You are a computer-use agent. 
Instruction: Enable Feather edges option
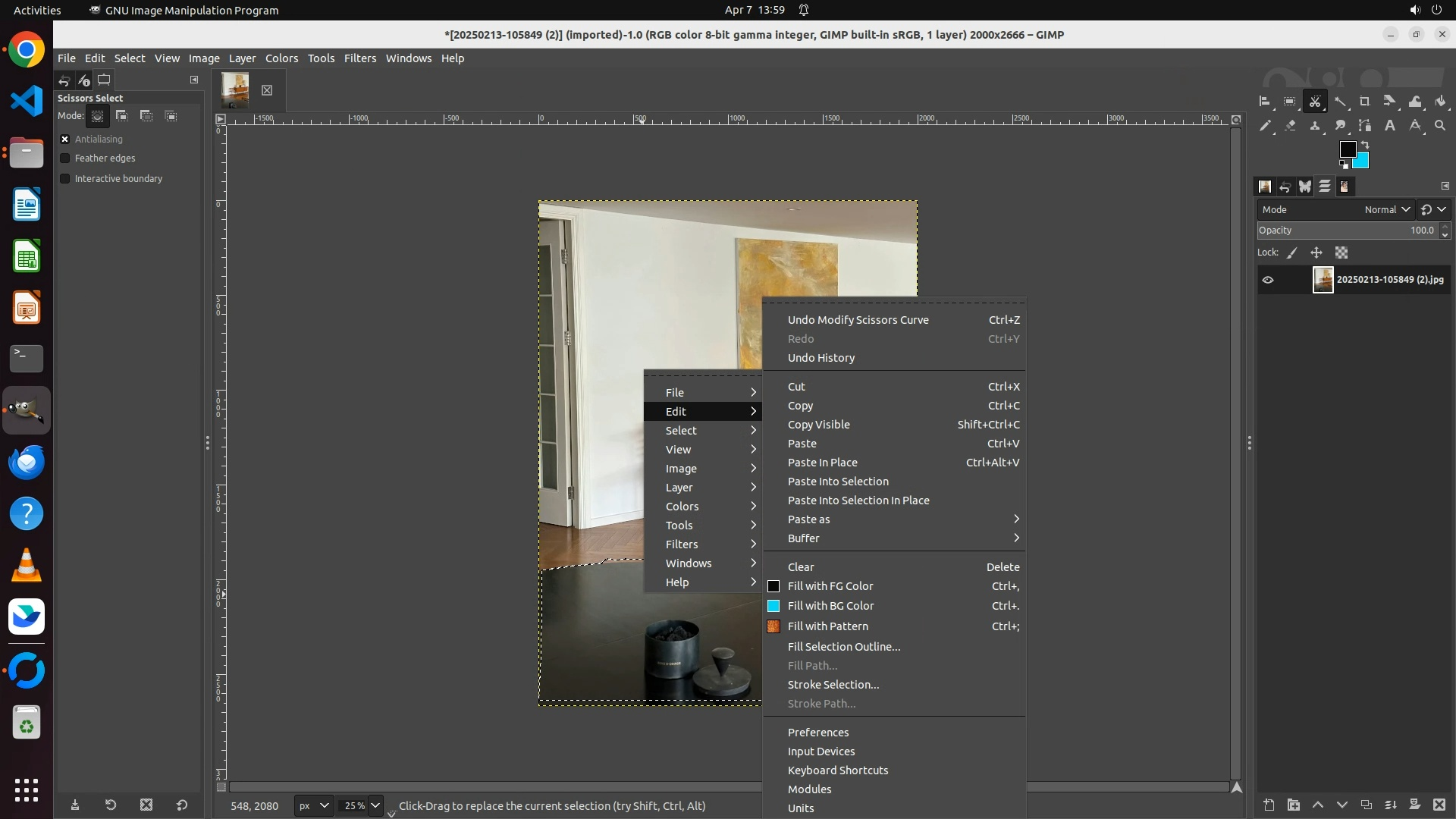[x=65, y=158]
